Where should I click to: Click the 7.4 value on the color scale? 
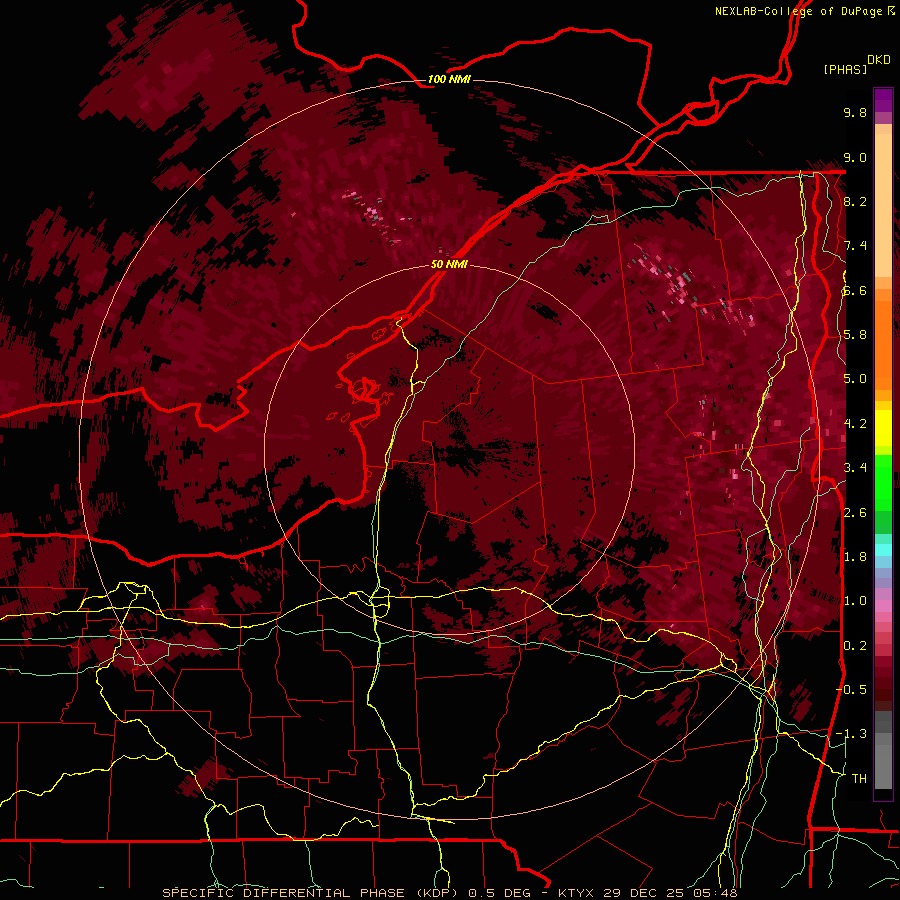(855, 246)
